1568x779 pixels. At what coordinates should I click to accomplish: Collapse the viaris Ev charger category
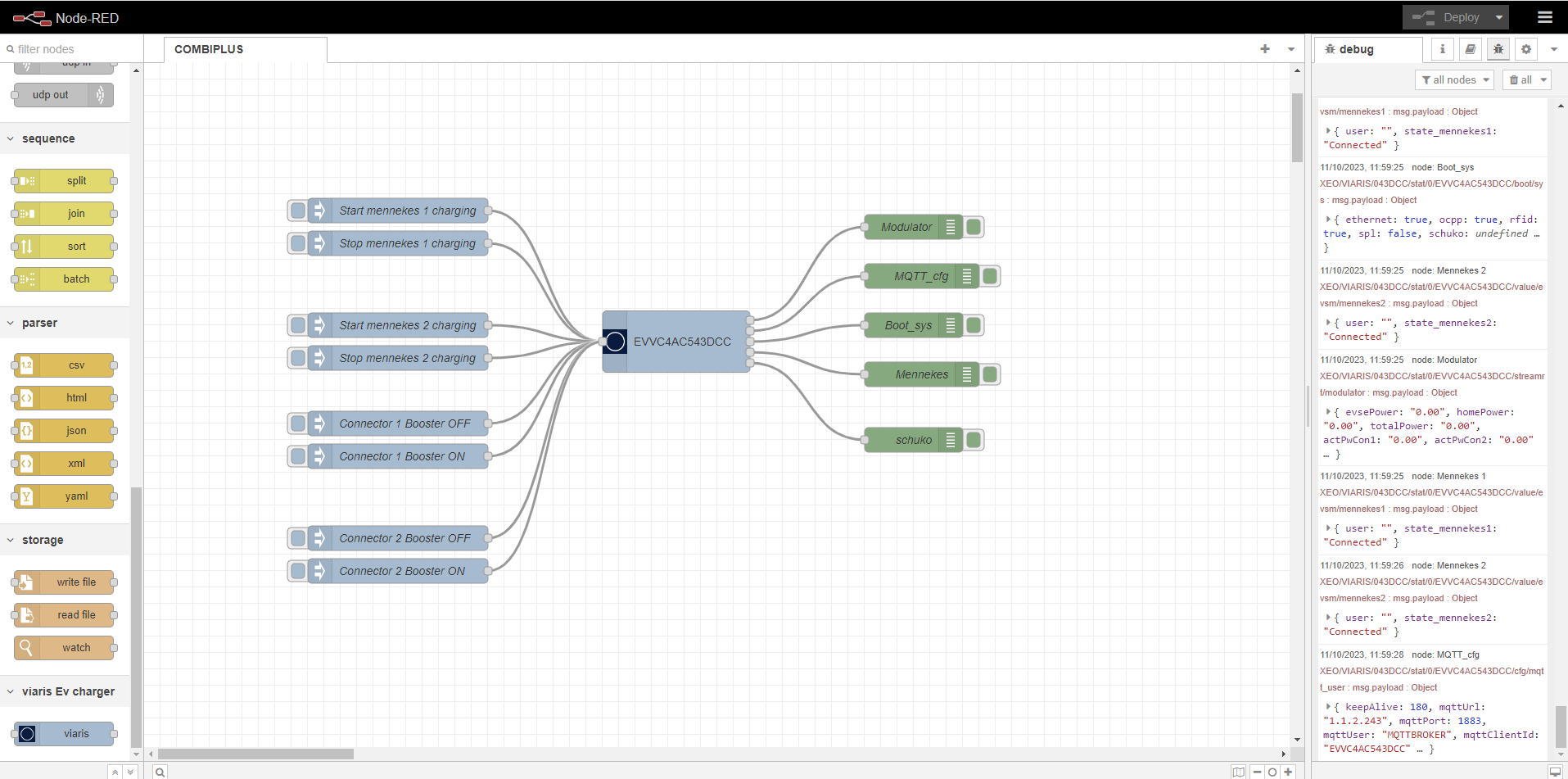point(65,691)
